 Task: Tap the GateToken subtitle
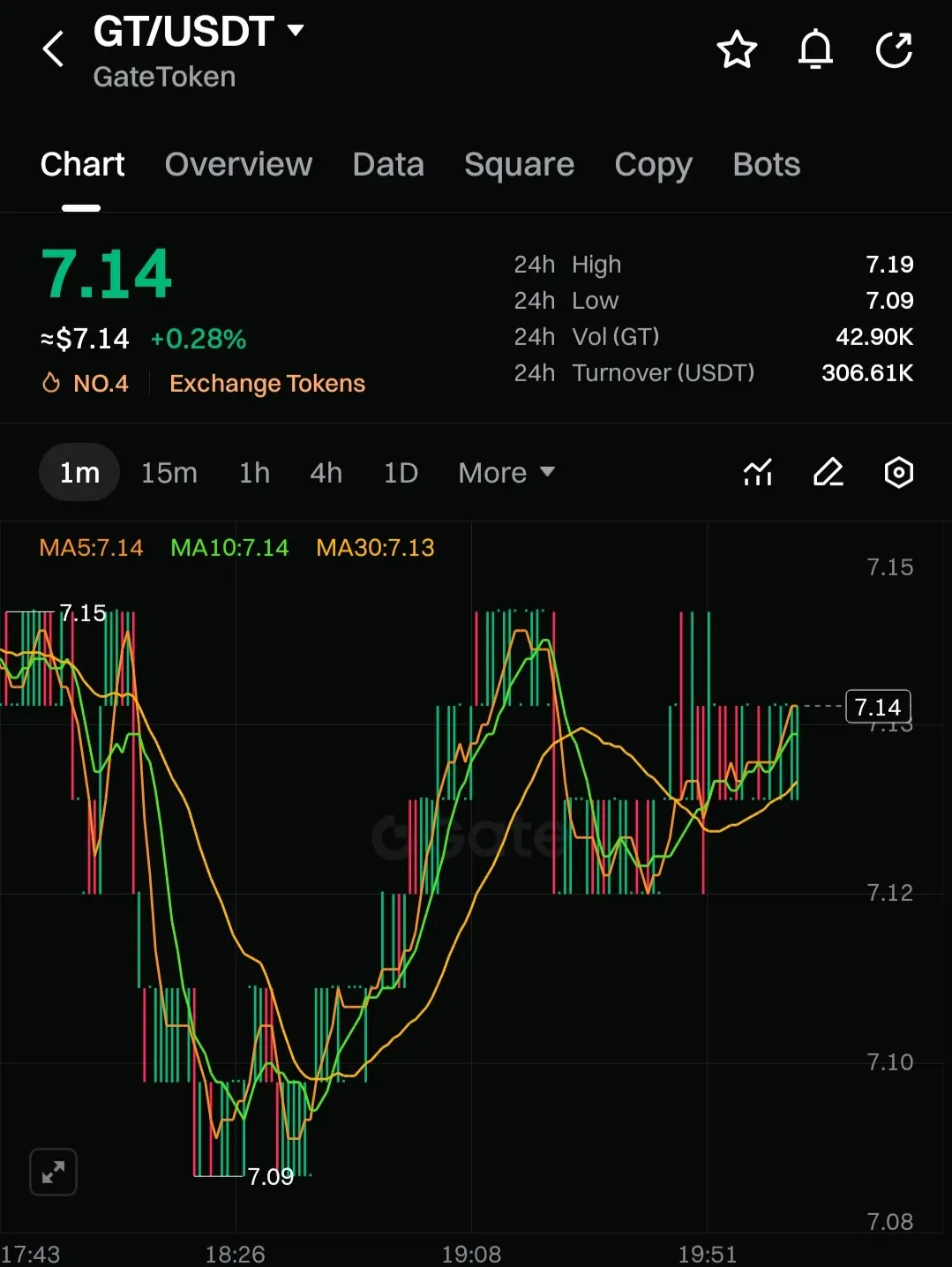pyautogui.click(x=164, y=77)
